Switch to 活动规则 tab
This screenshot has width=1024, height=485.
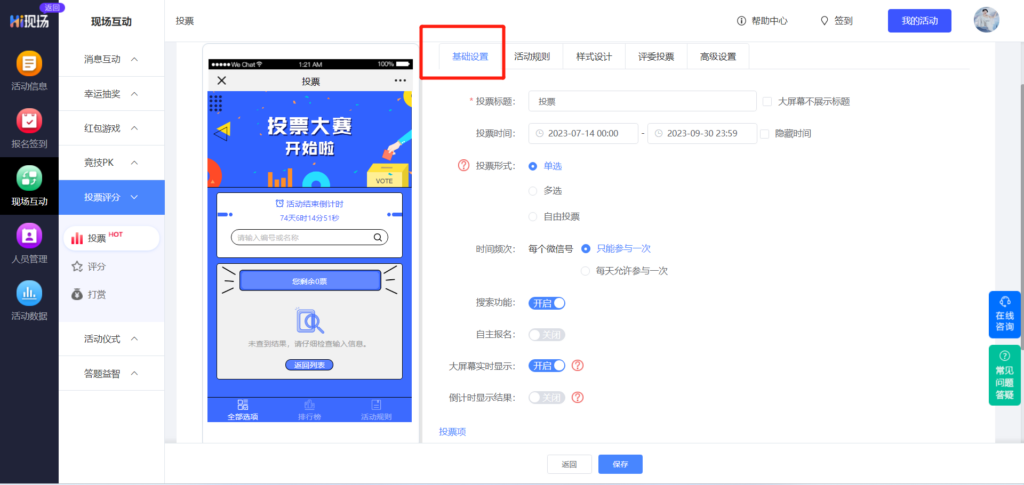532,56
